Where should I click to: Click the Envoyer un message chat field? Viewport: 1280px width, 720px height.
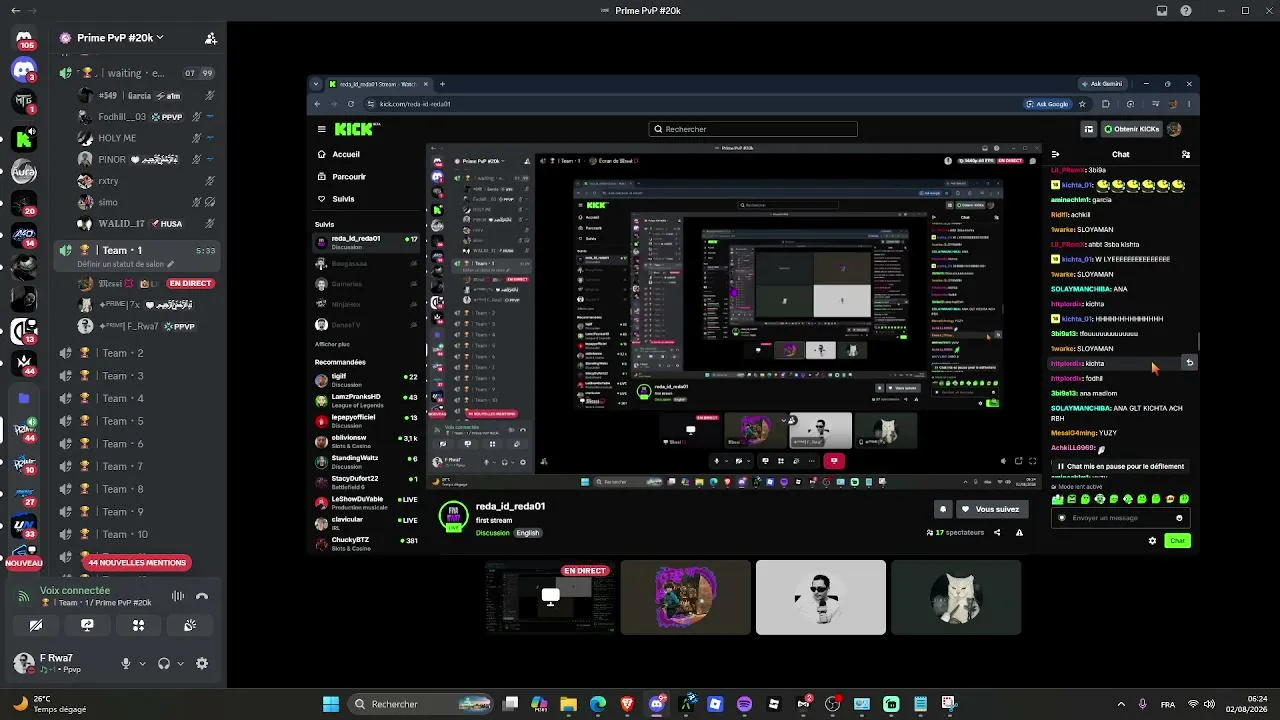pos(1119,518)
